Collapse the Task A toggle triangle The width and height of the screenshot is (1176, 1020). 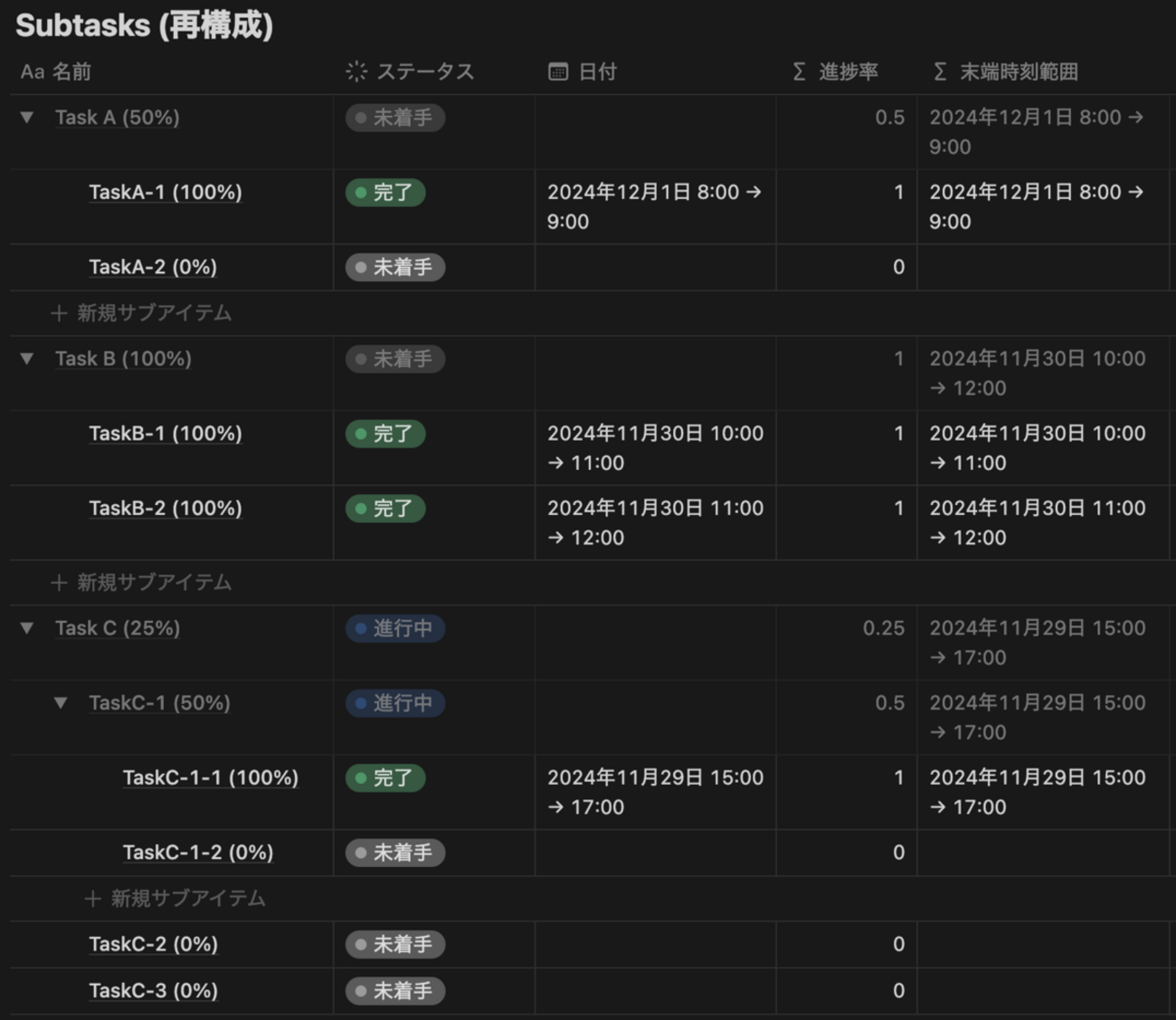click(x=27, y=118)
